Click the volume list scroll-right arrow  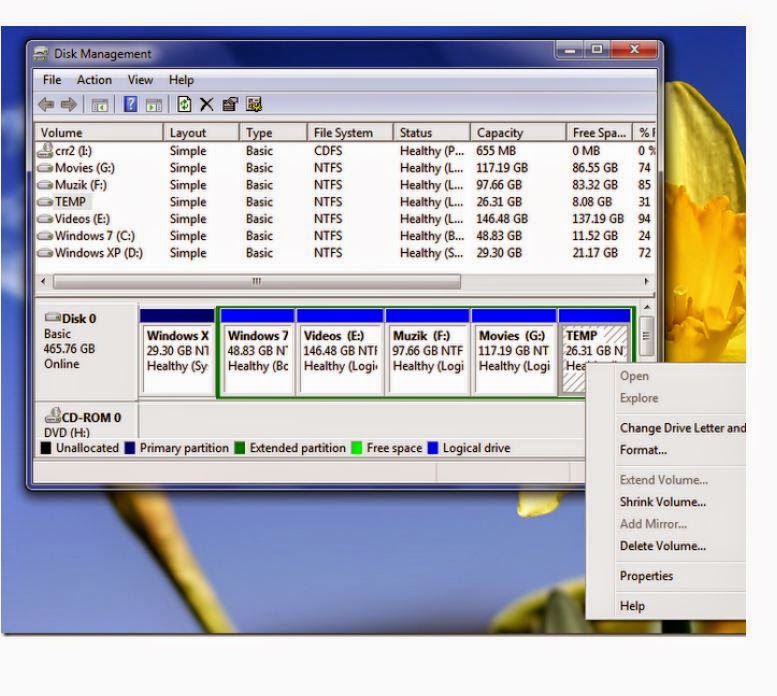point(646,281)
